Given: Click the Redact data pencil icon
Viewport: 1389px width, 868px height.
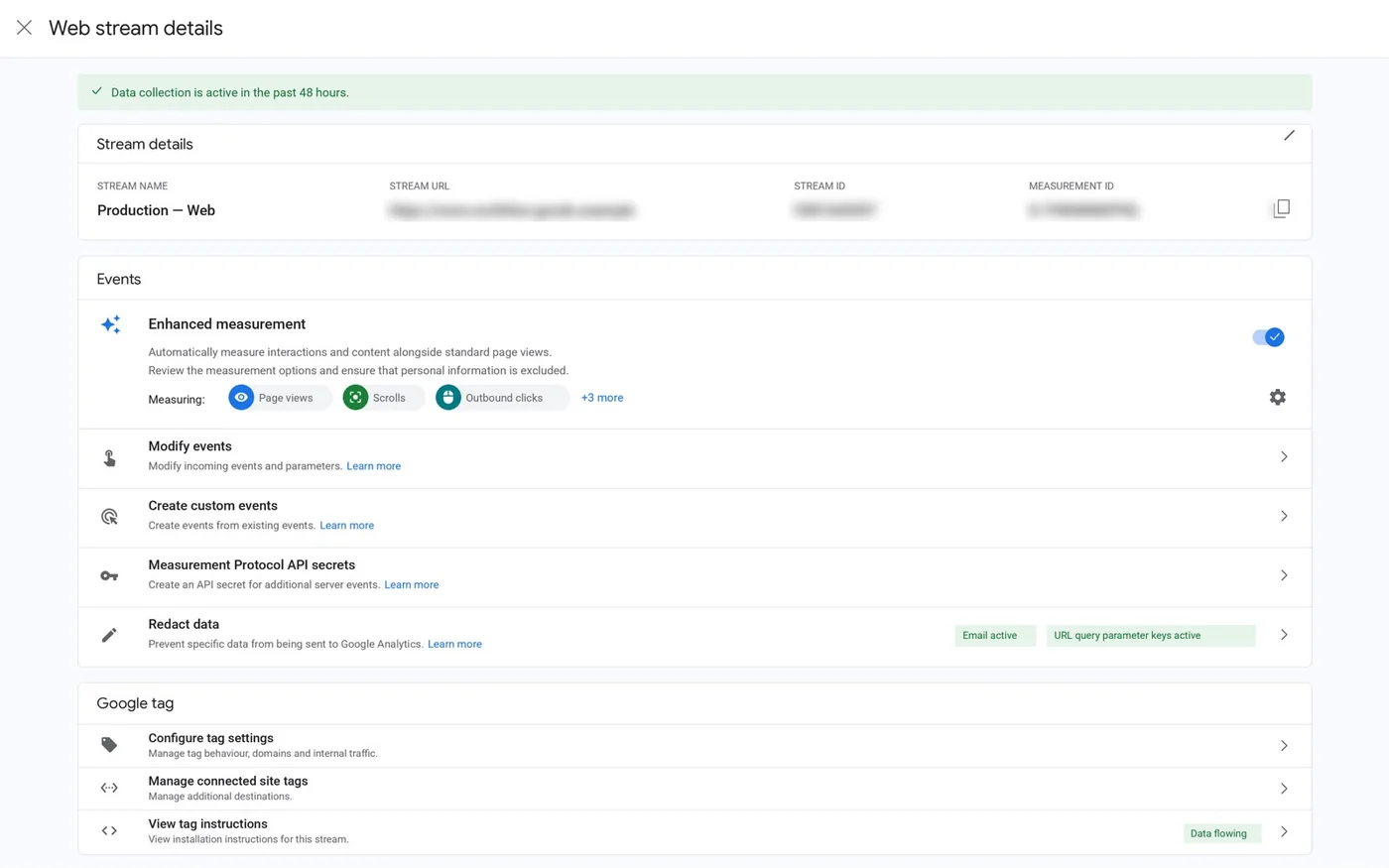Looking at the screenshot, I should click(x=109, y=635).
